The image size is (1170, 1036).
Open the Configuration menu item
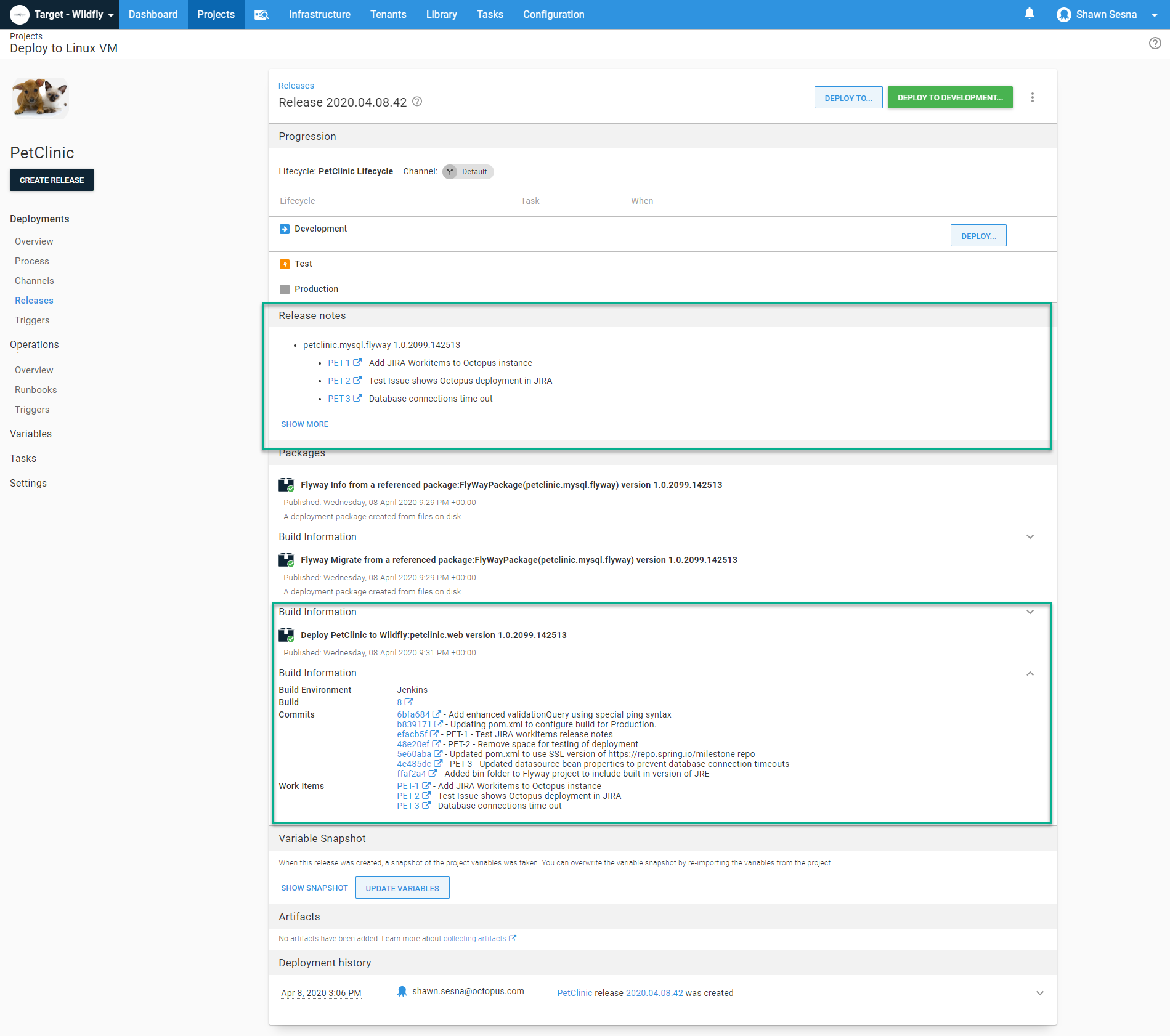[553, 14]
